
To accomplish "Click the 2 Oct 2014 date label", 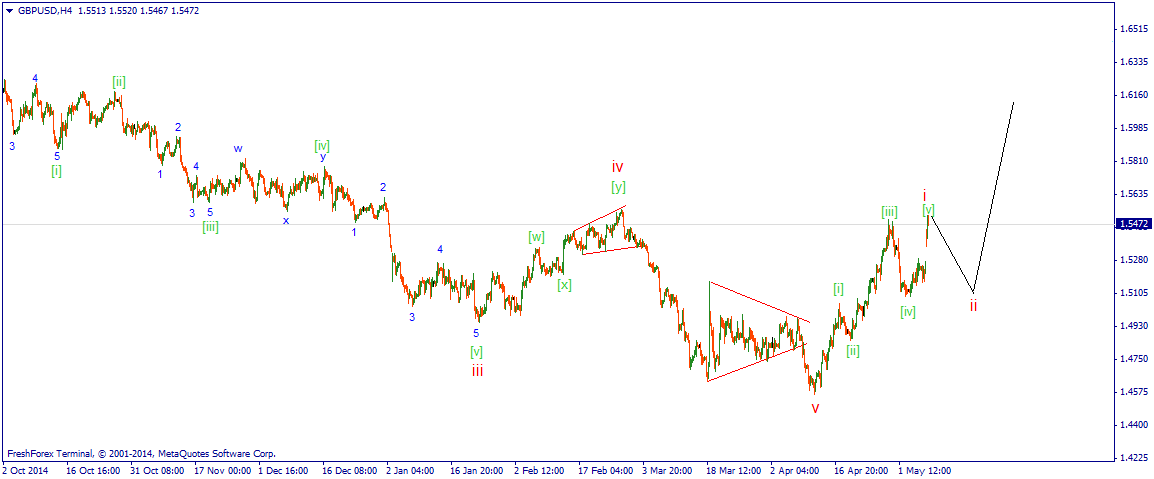I will tap(24, 469).
